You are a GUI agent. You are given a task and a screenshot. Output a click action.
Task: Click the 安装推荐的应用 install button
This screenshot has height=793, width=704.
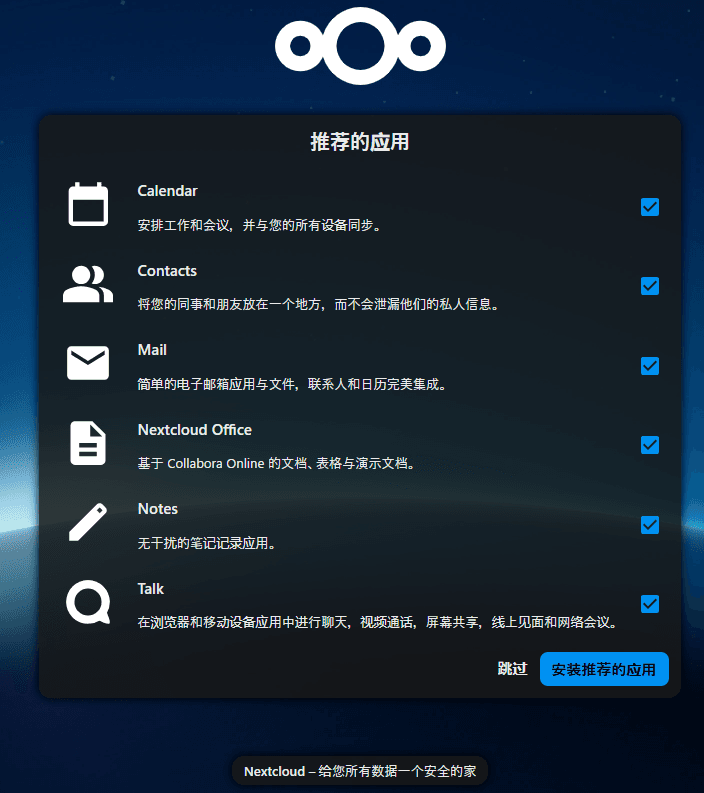604,669
